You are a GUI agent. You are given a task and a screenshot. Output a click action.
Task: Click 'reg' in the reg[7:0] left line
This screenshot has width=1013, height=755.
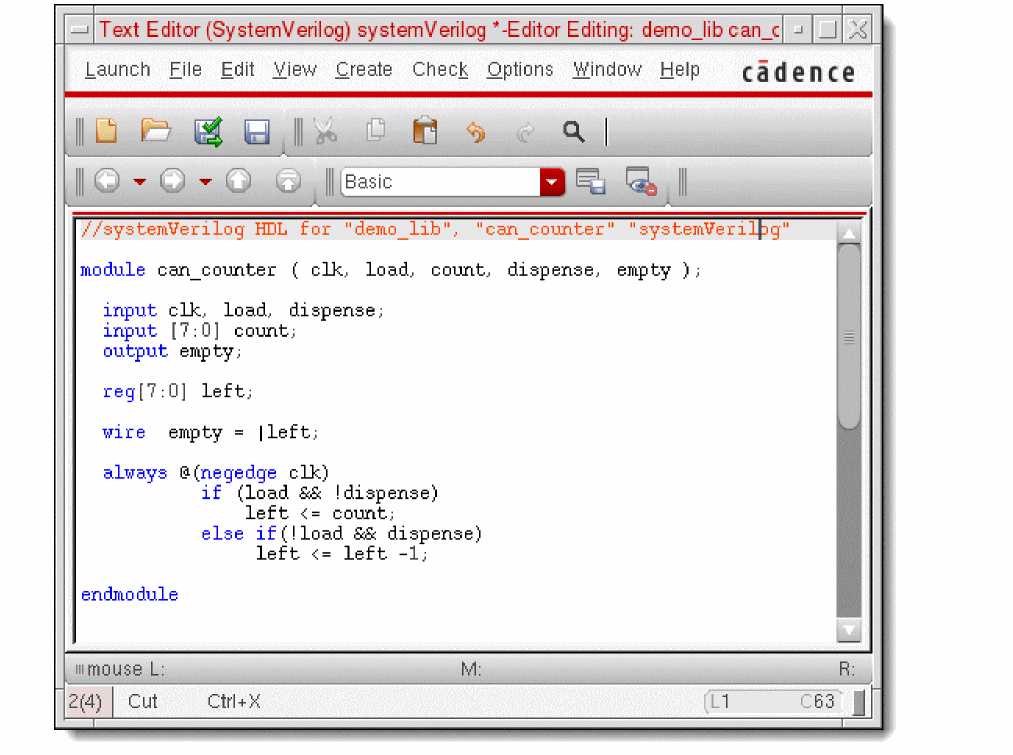coord(118,391)
